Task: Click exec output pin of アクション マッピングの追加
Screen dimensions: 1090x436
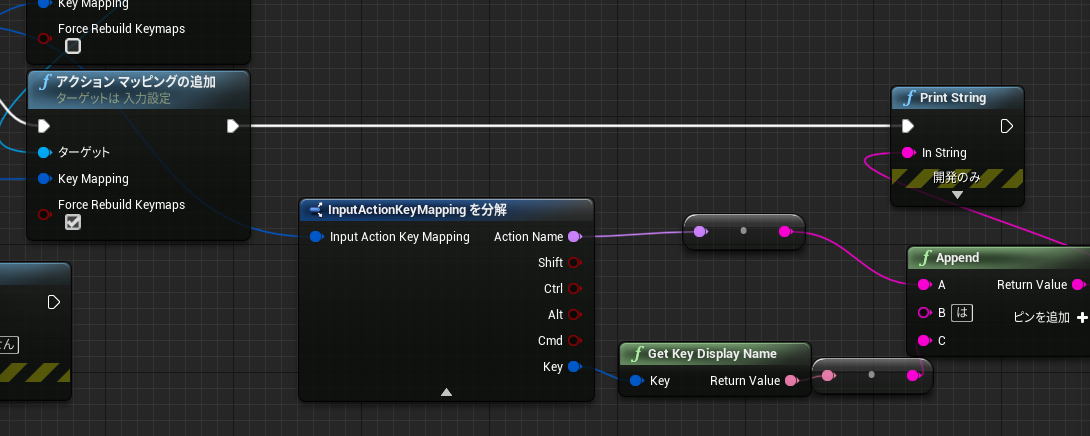Action: [x=233, y=126]
